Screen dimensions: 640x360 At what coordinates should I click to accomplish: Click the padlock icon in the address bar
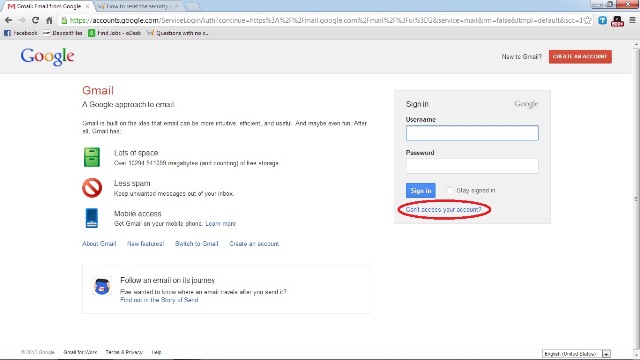click(64, 20)
